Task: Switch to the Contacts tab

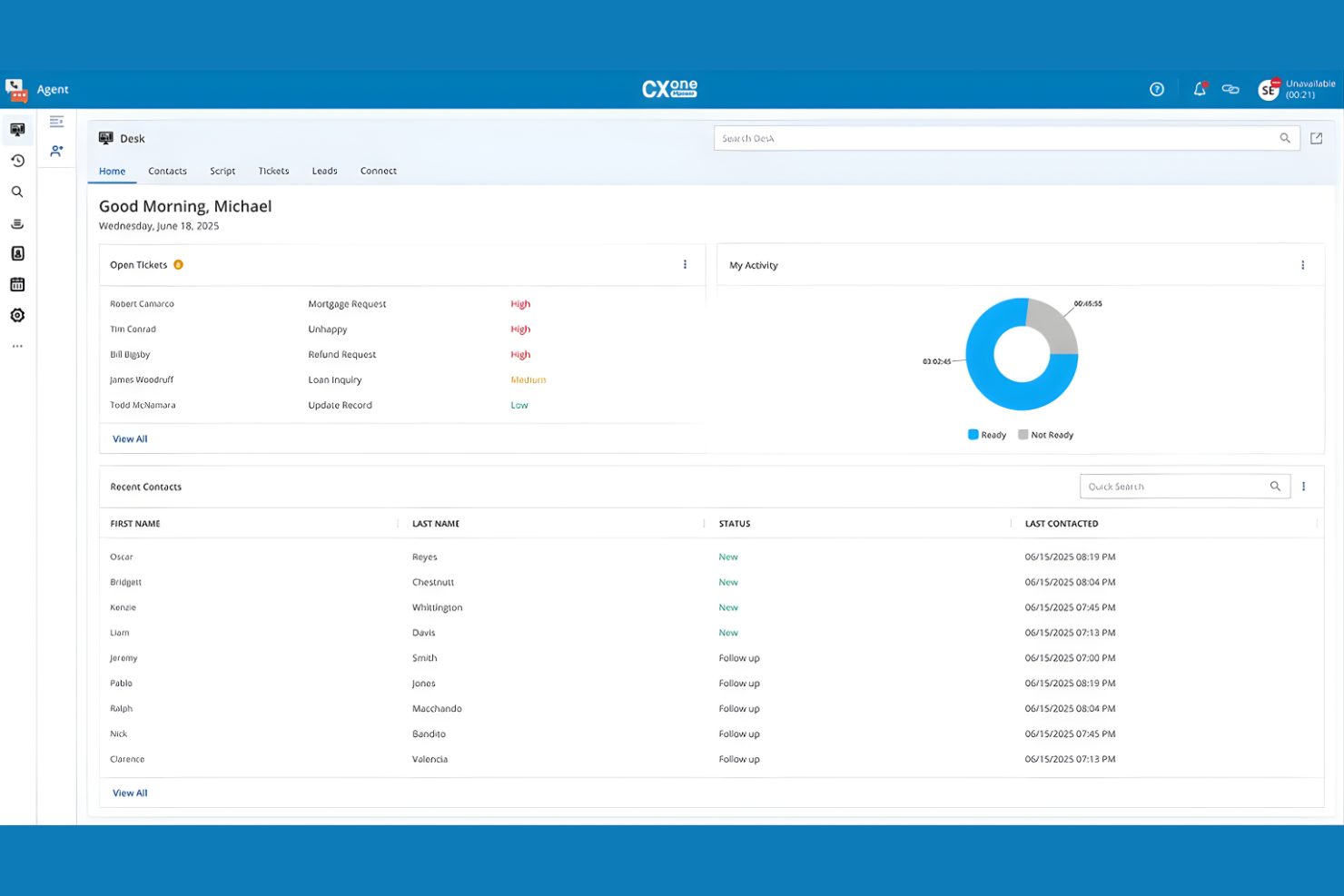Action: (x=167, y=171)
